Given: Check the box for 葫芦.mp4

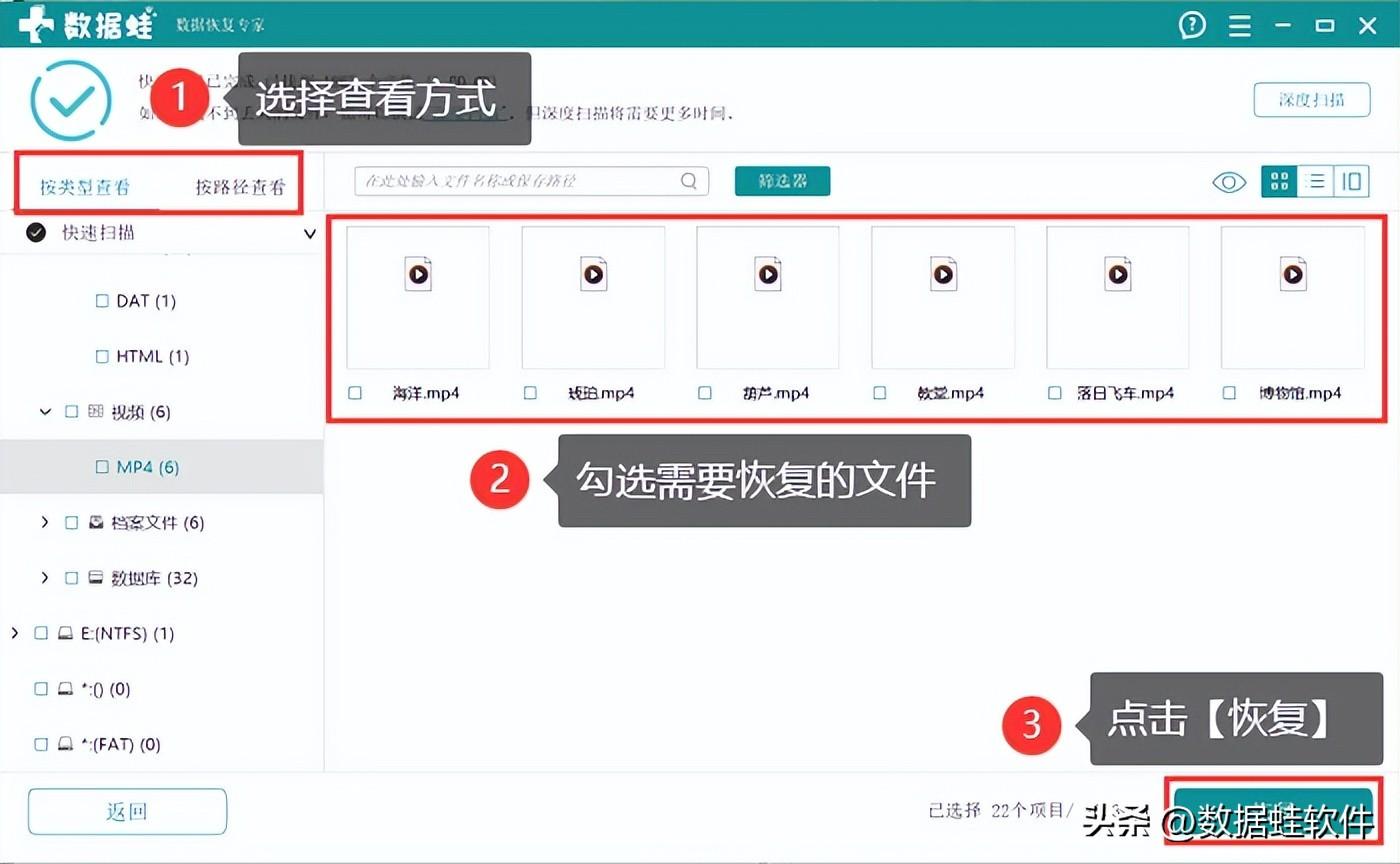Looking at the screenshot, I should click(x=705, y=393).
